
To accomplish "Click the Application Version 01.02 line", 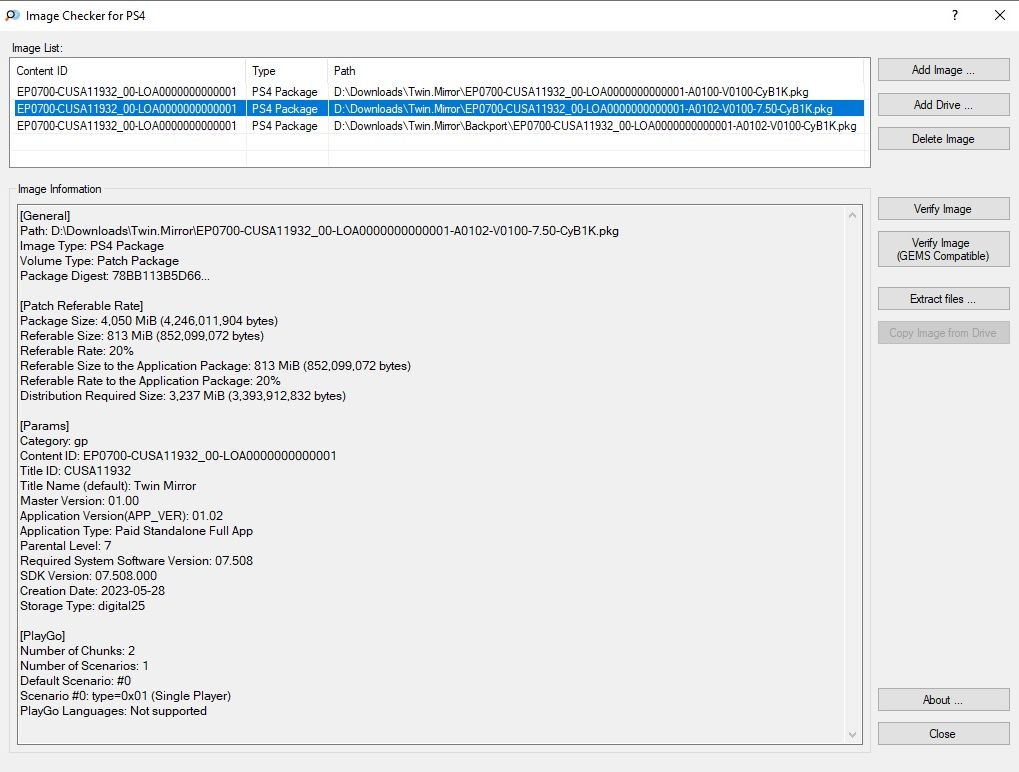I will [122, 515].
